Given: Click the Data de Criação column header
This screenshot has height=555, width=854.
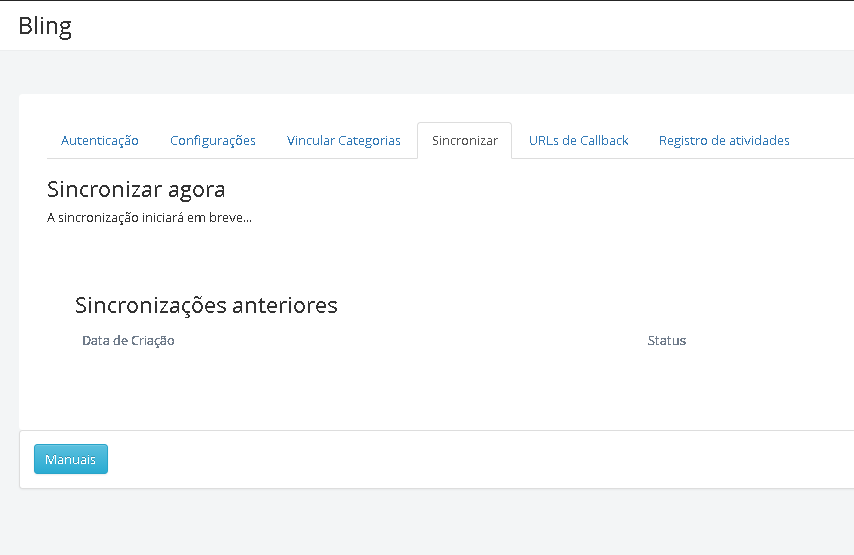Looking at the screenshot, I should pos(128,340).
